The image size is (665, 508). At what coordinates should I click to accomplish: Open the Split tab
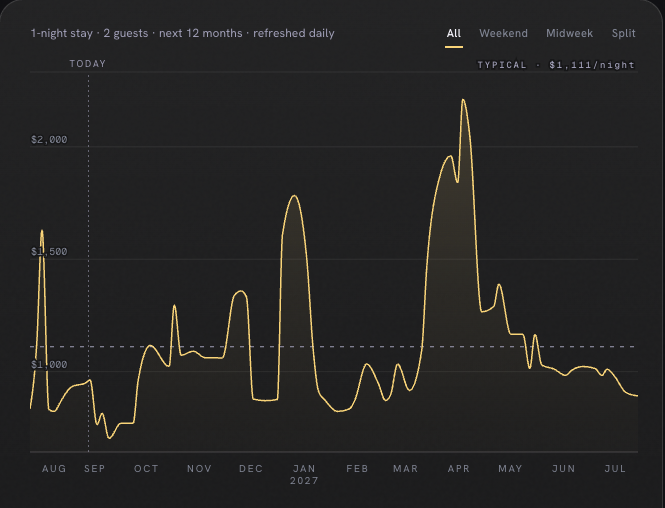pyautogui.click(x=623, y=33)
